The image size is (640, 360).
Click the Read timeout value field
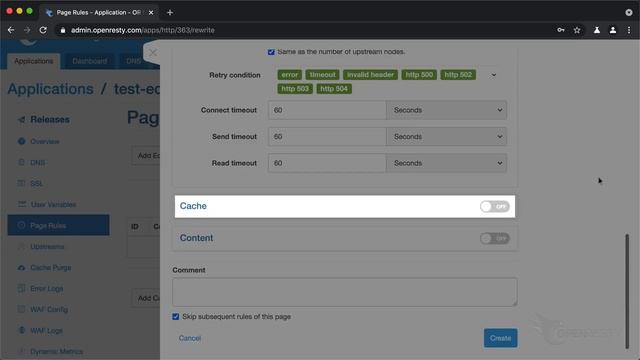(327, 163)
